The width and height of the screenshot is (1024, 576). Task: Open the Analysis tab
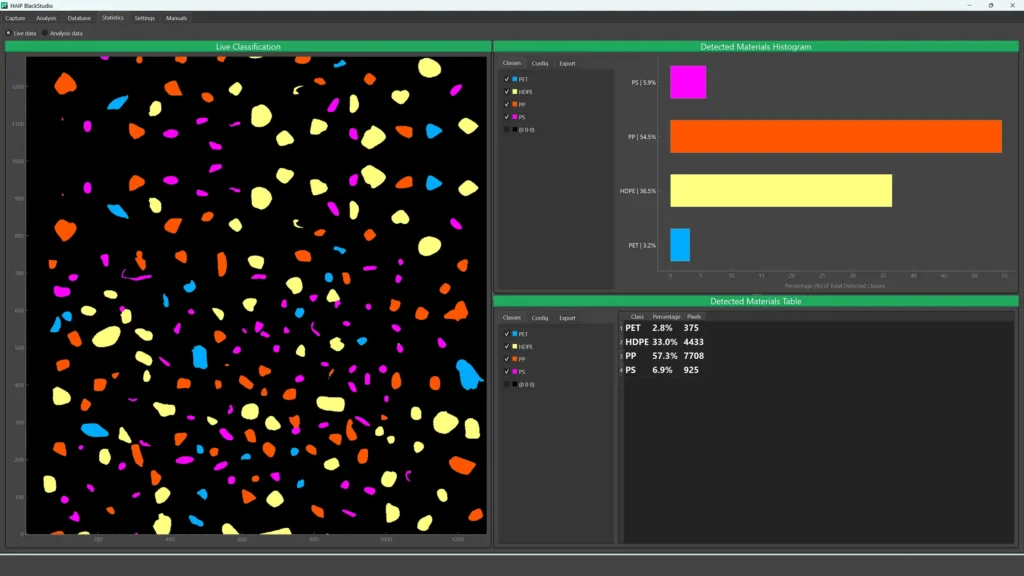point(46,18)
